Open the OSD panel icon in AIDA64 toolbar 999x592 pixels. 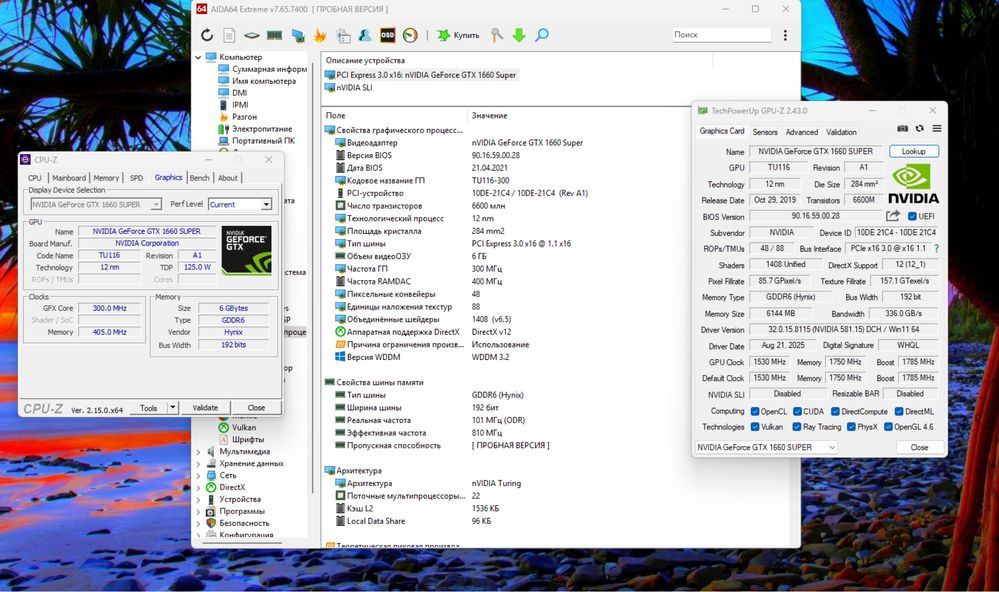coord(387,35)
